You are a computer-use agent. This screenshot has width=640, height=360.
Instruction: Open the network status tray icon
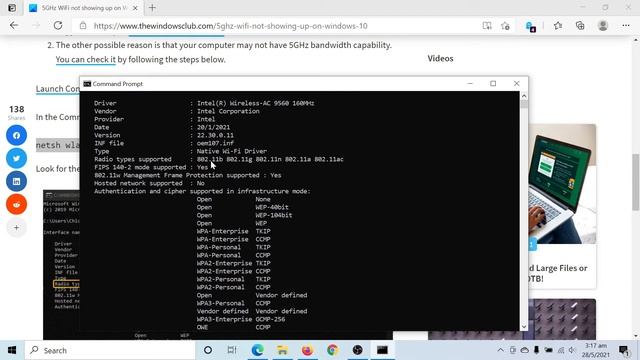(x=561, y=350)
